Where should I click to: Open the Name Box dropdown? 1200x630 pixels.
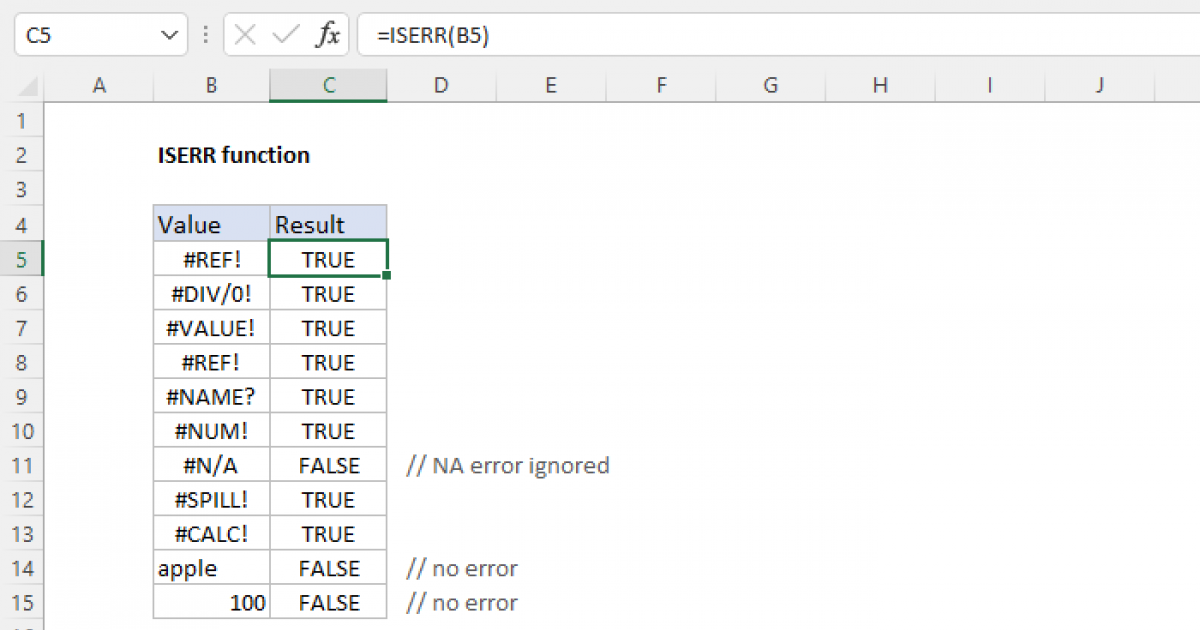[x=168, y=34]
